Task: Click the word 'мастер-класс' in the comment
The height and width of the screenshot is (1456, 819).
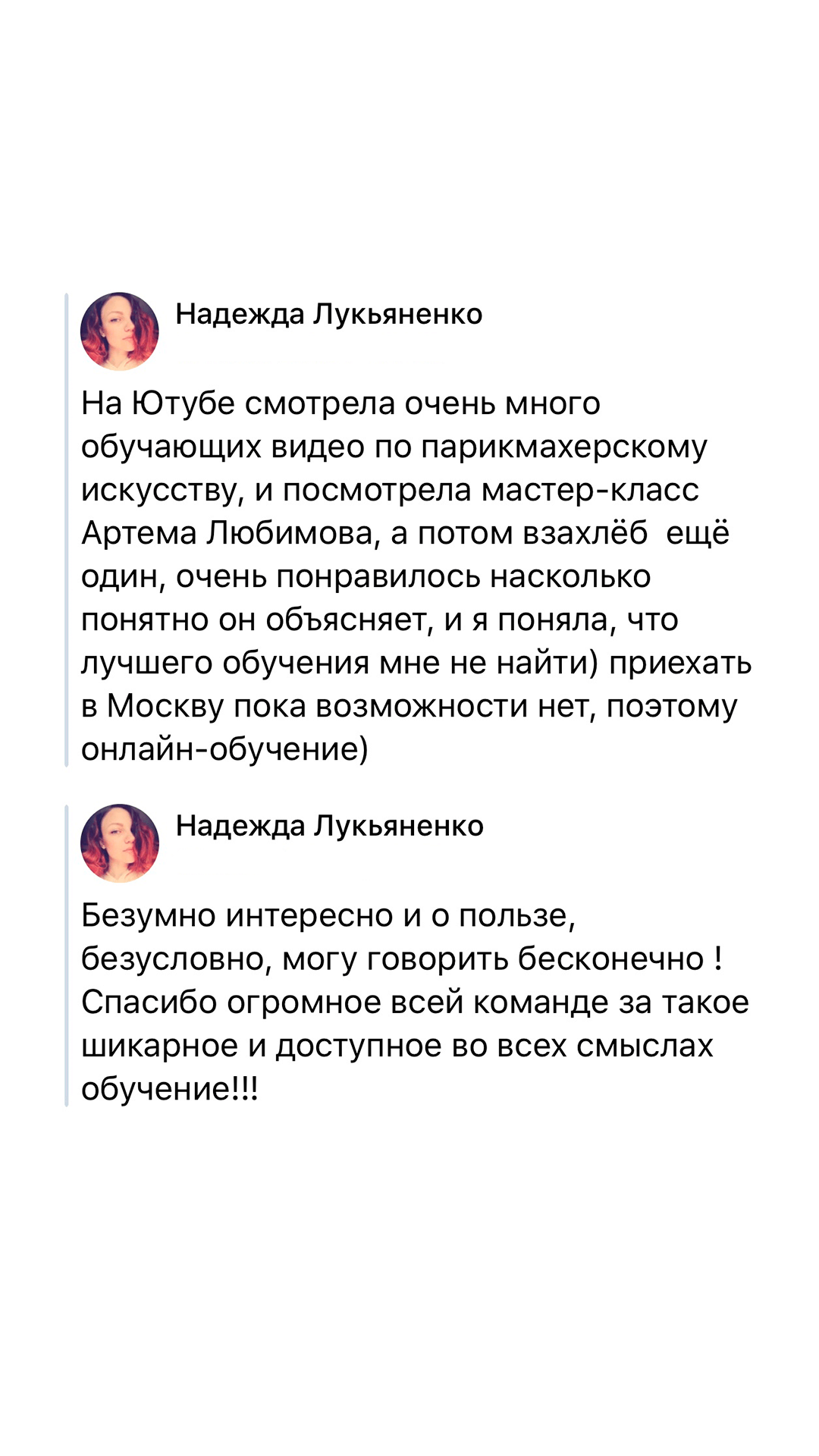Action: (591, 490)
